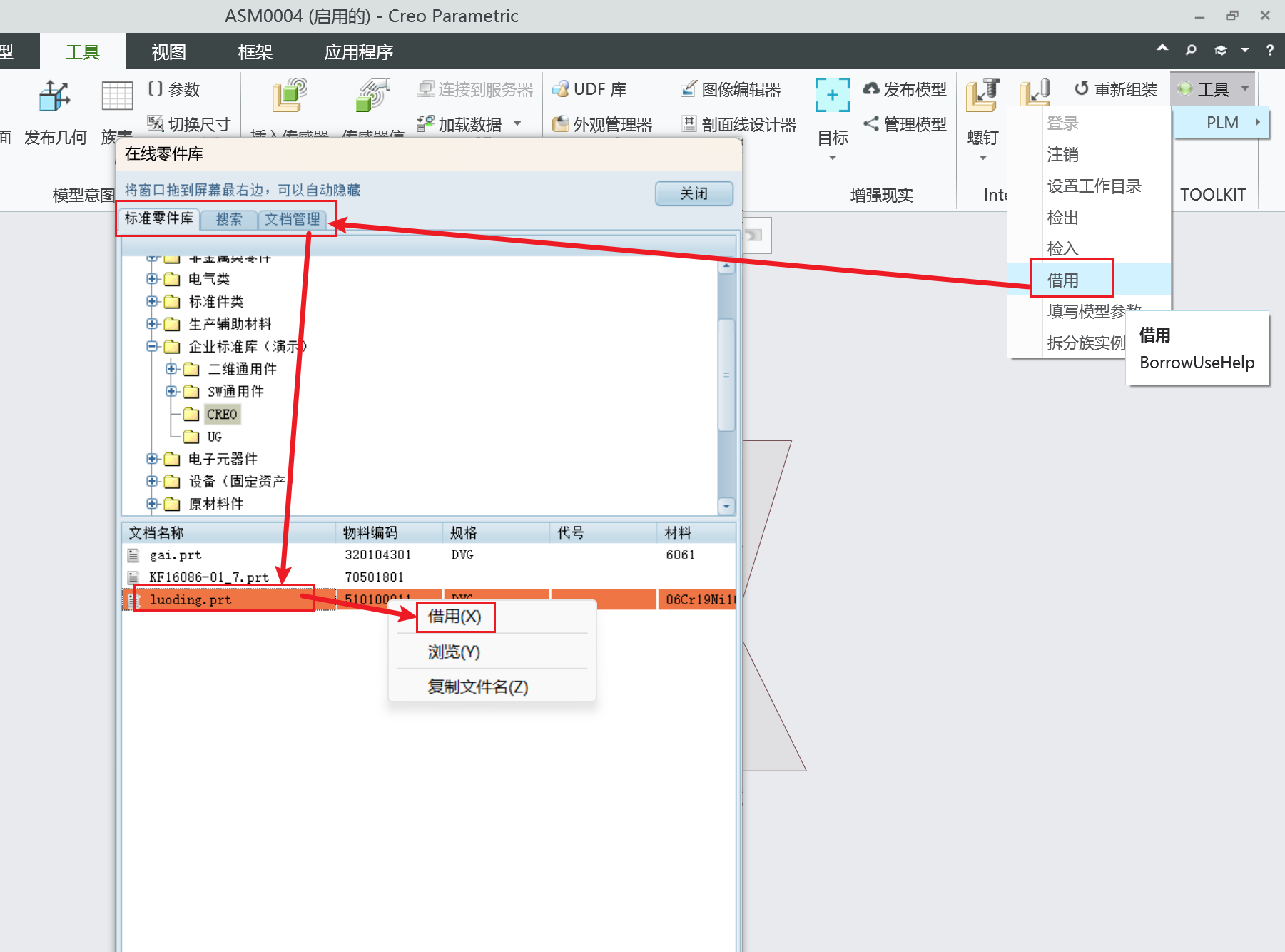Select the UG folder in tree

[214, 437]
